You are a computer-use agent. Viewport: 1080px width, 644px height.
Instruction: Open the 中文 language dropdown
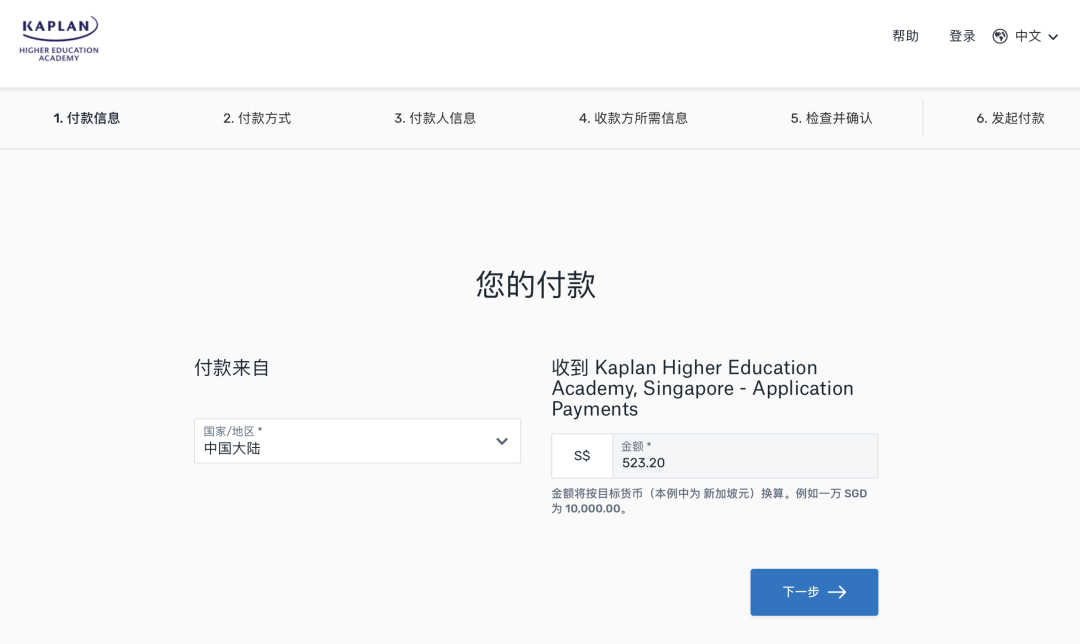1026,35
